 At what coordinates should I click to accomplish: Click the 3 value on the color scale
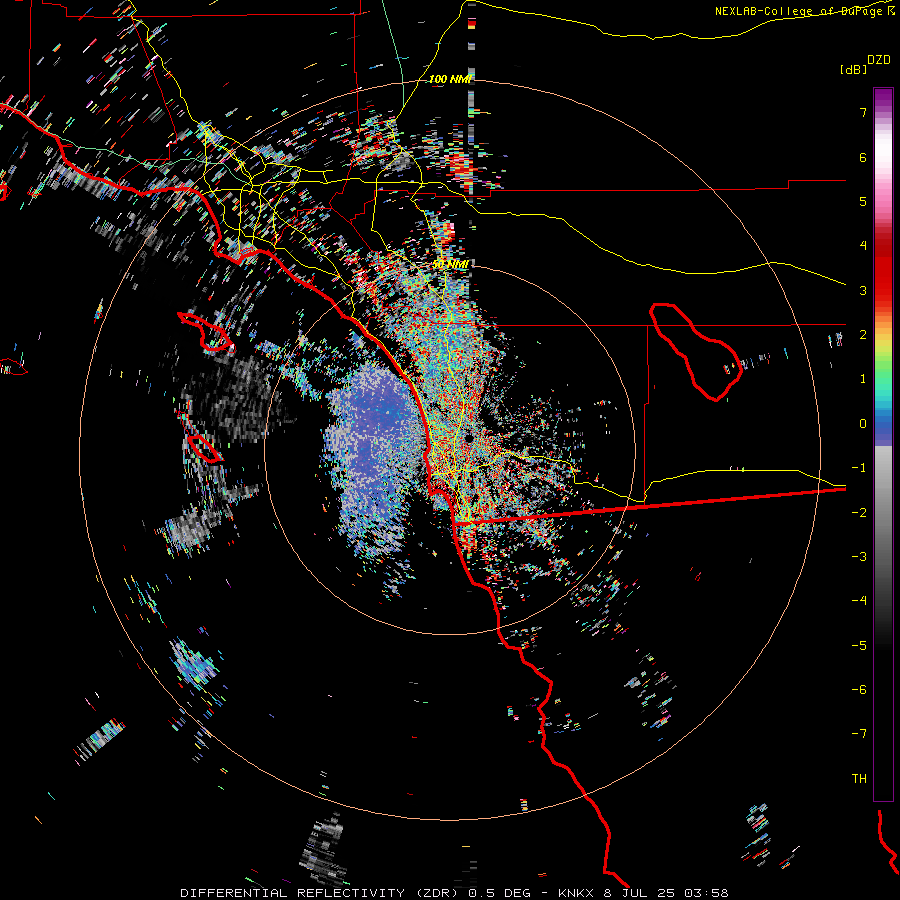[863, 290]
